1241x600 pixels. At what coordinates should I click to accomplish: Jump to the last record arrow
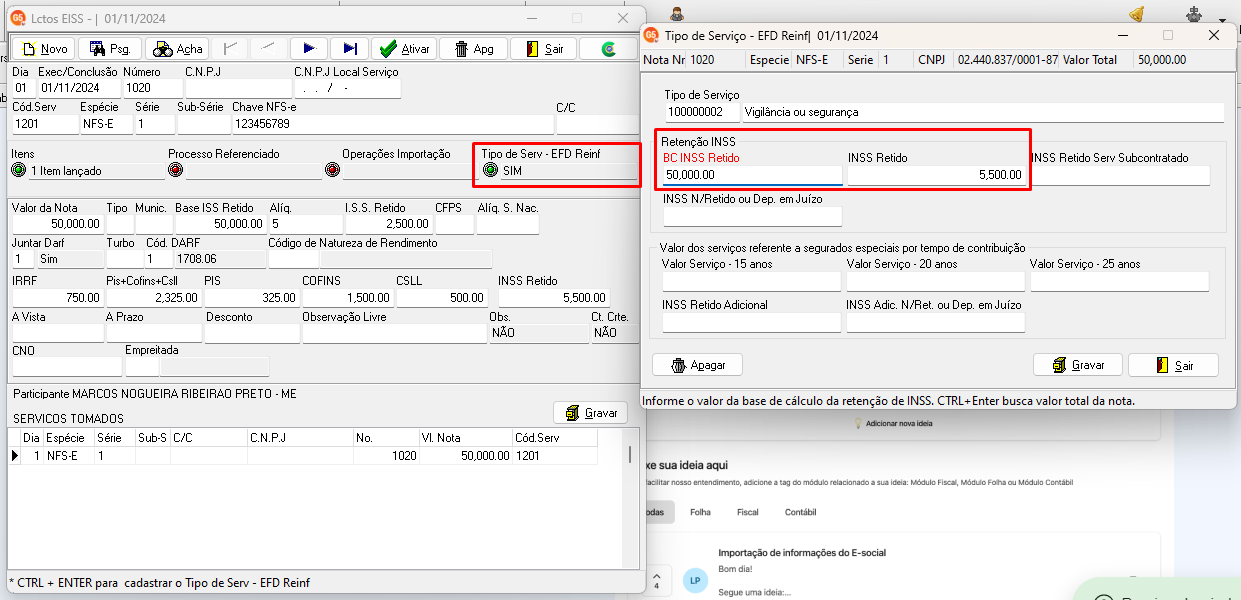(349, 49)
